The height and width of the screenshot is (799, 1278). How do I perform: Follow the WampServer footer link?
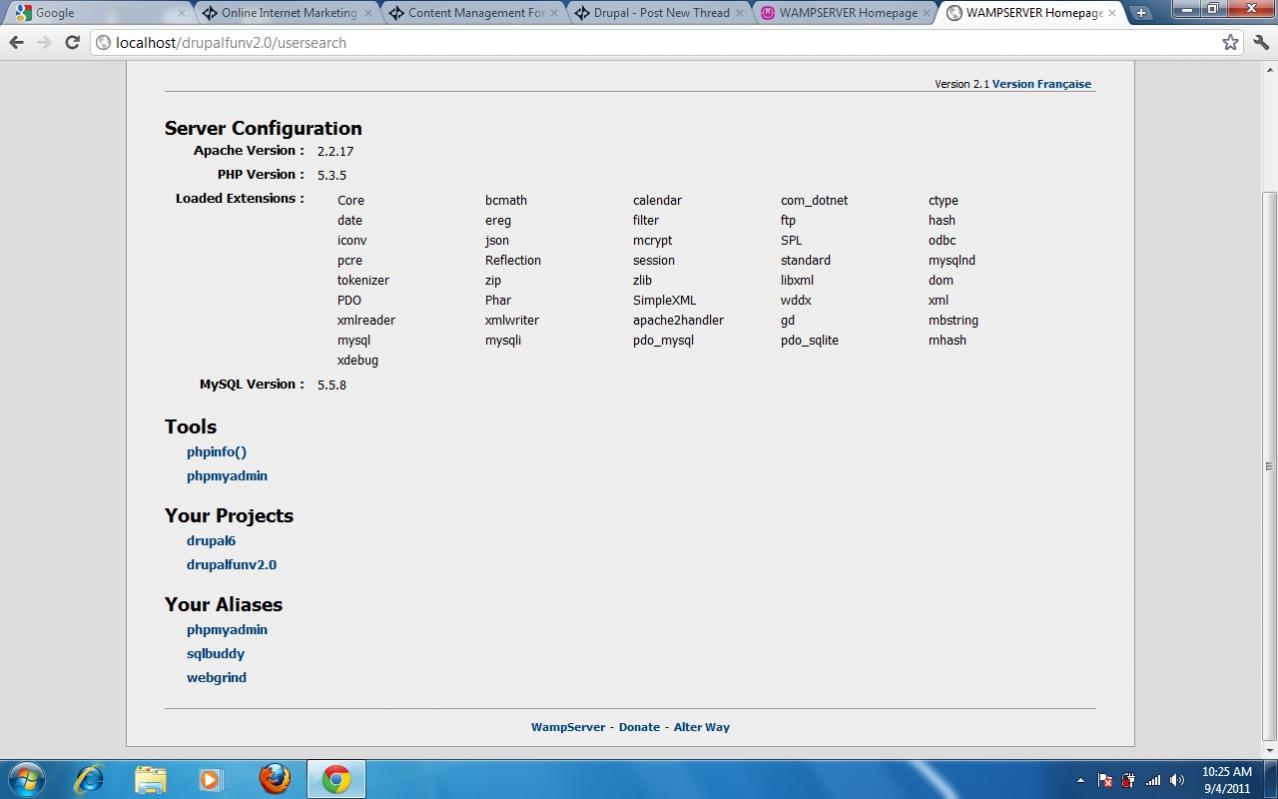click(x=568, y=727)
